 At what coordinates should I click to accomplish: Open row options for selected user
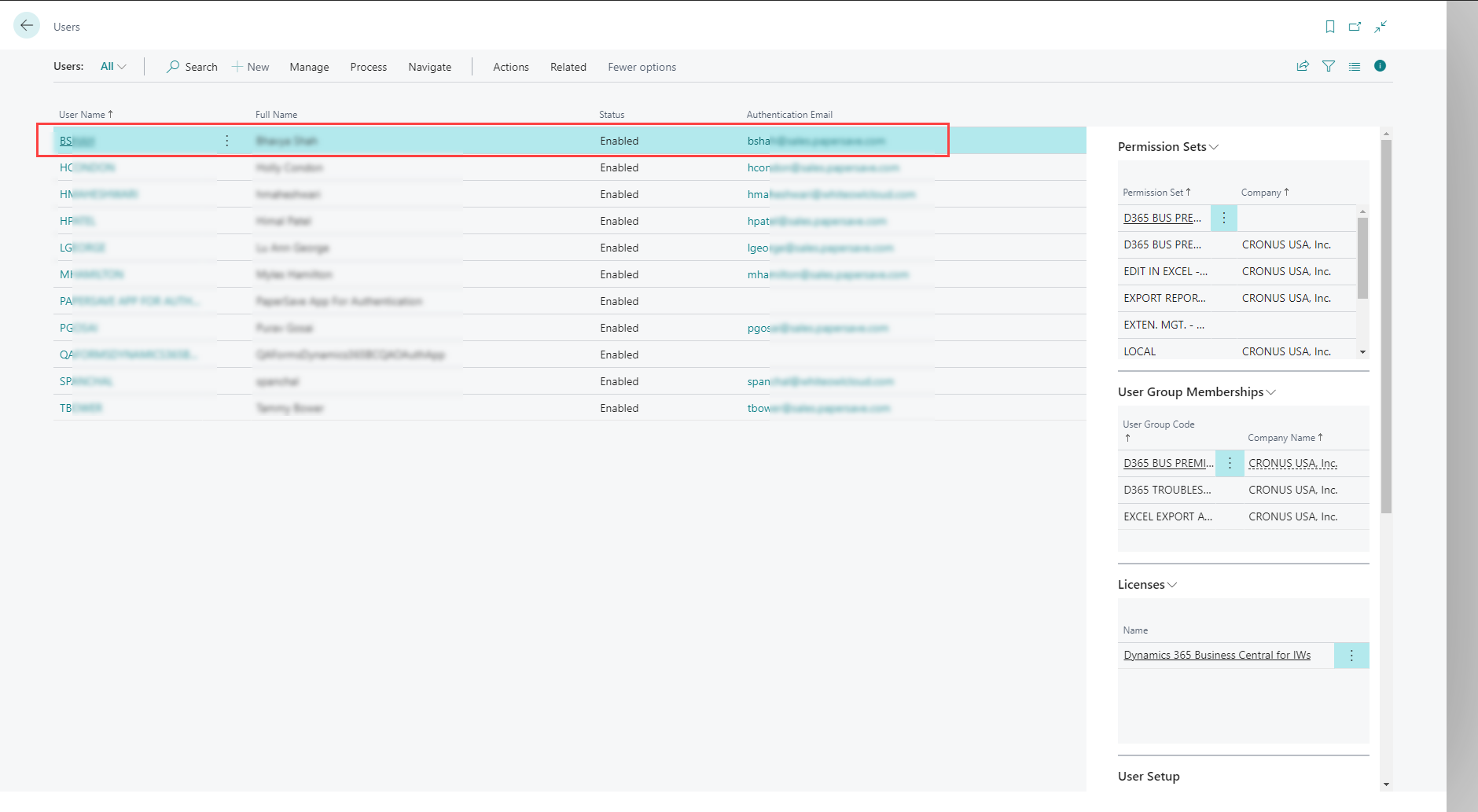point(227,141)
